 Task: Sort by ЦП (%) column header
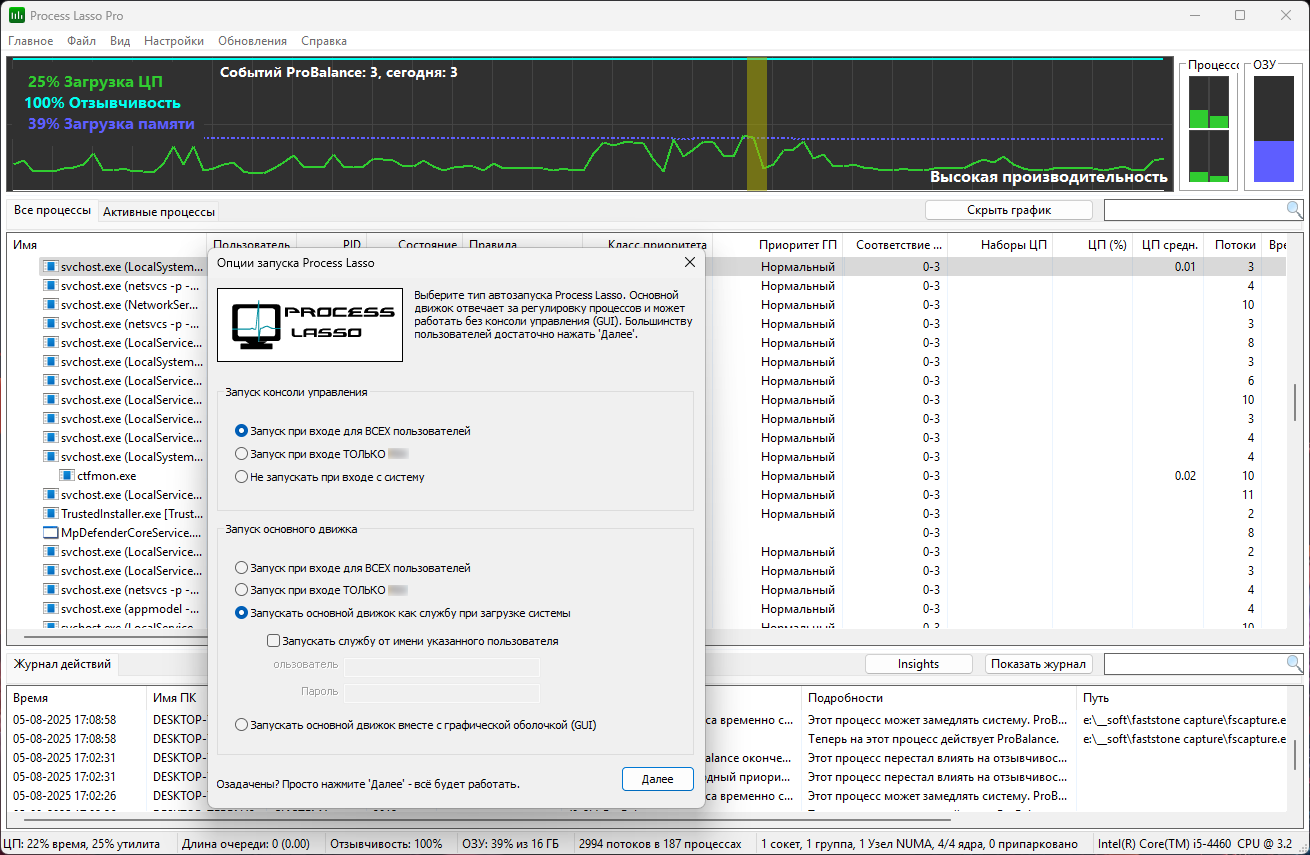(x=1094, y=244)
